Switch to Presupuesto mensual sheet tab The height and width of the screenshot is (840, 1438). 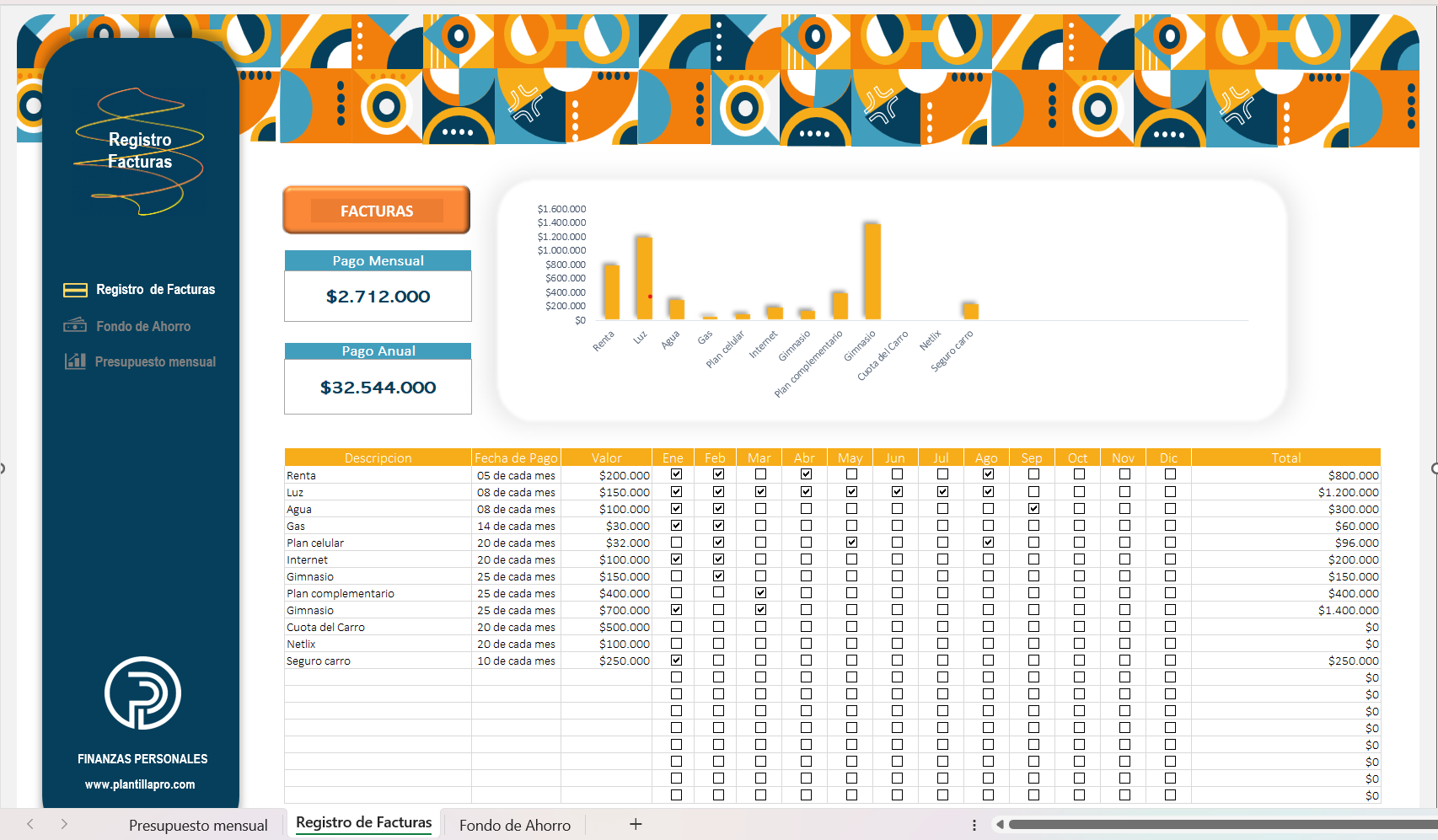[198, 826]
